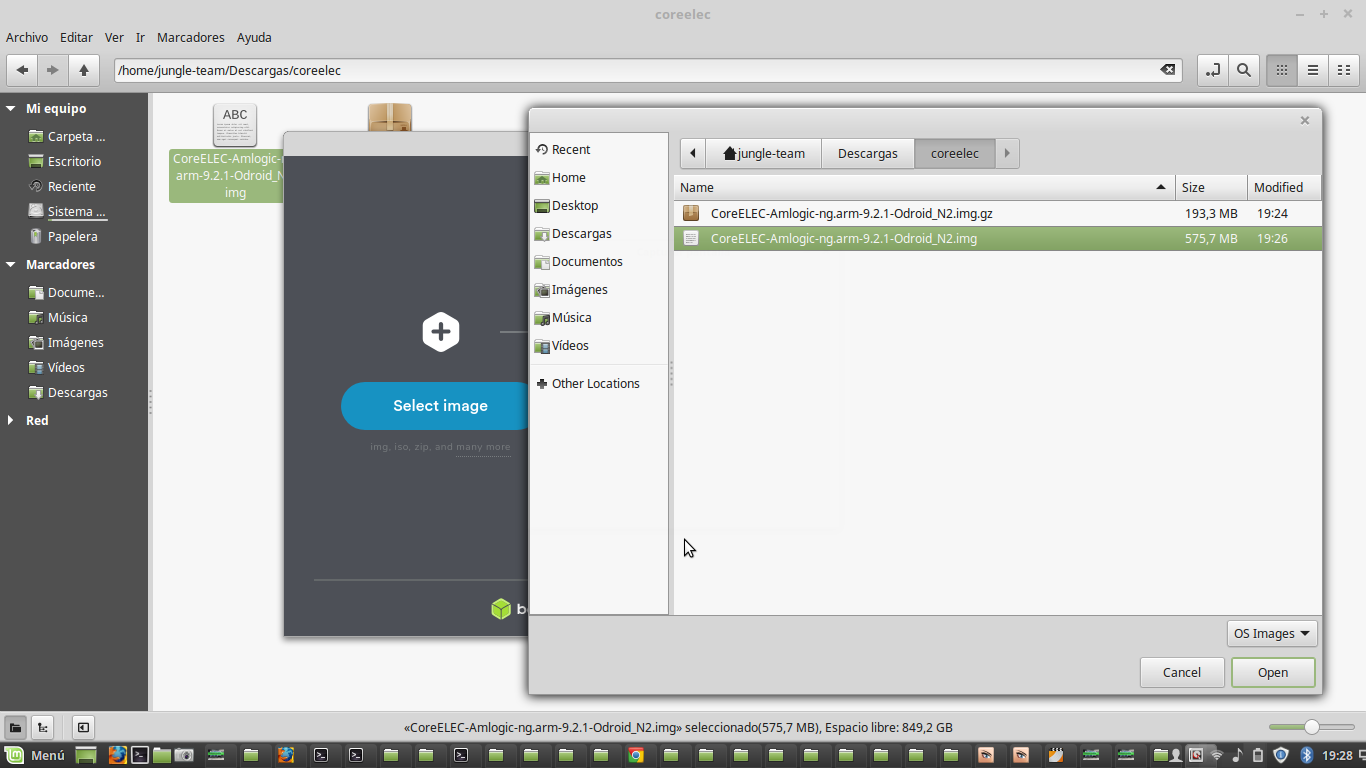Screen dimensions: 1366x768
Task: Switch to compact view icon
Action: pyautogui.click(x=1343, y=70)
